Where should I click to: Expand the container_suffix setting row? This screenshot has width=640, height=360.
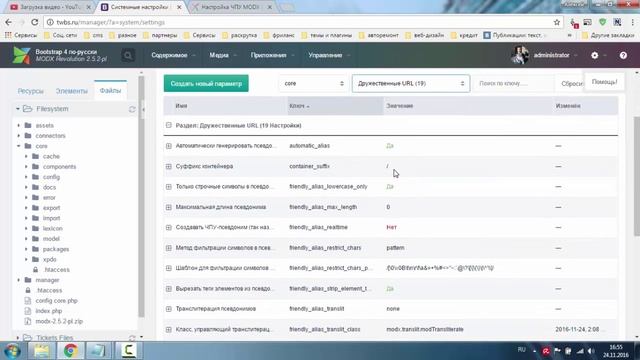[x=169, y=166]
